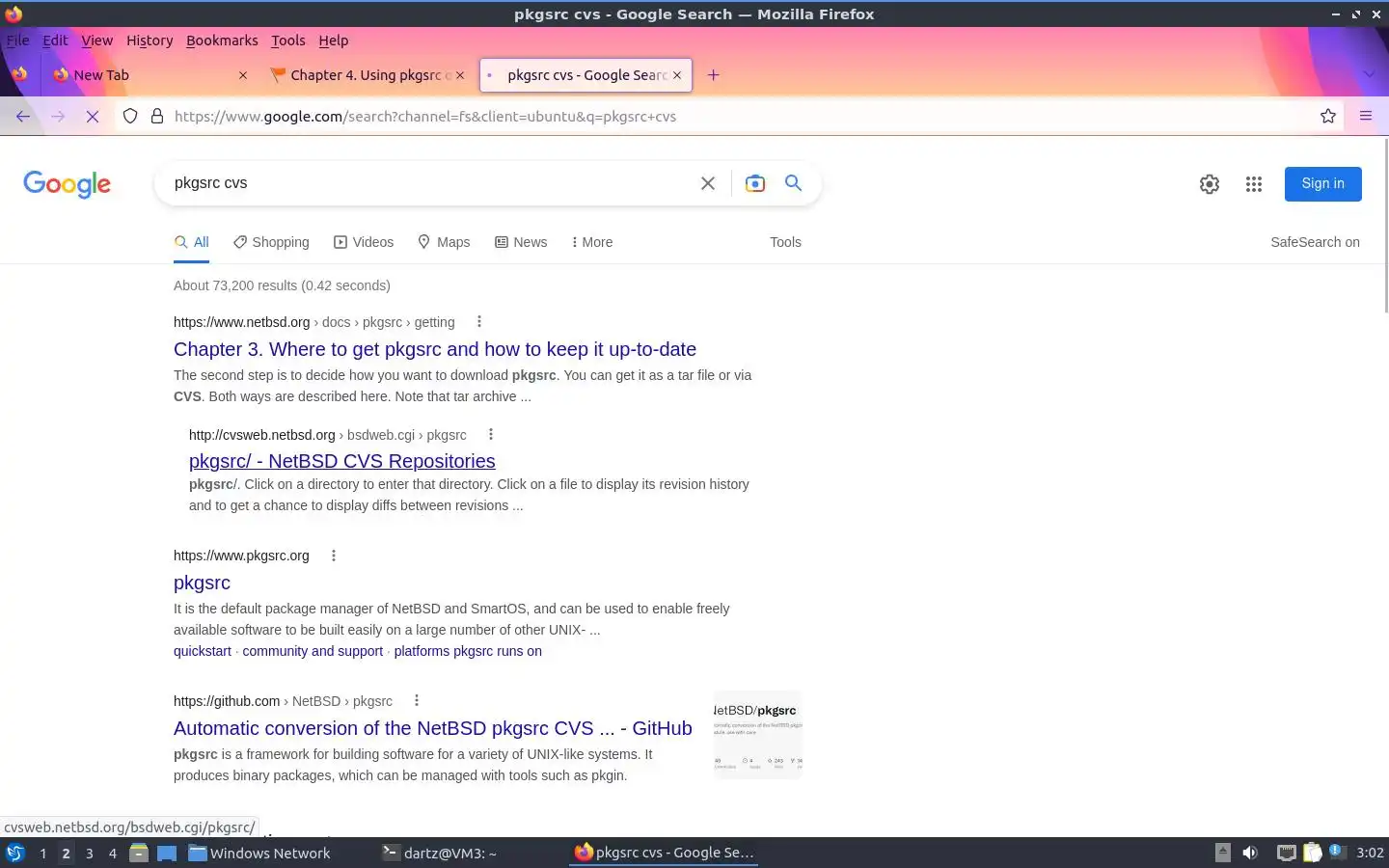Expand the More search filters
Image resolution: width=1389 pixels, height=868 pixels.
(591, 242)
